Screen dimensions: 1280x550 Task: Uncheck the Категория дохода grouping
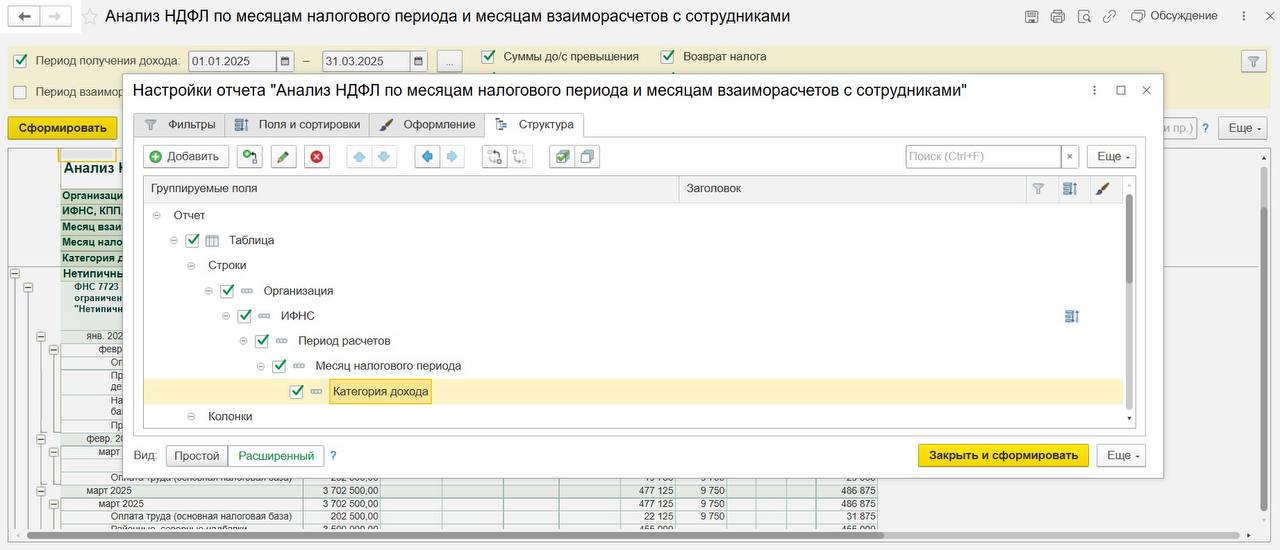[296, 391]
